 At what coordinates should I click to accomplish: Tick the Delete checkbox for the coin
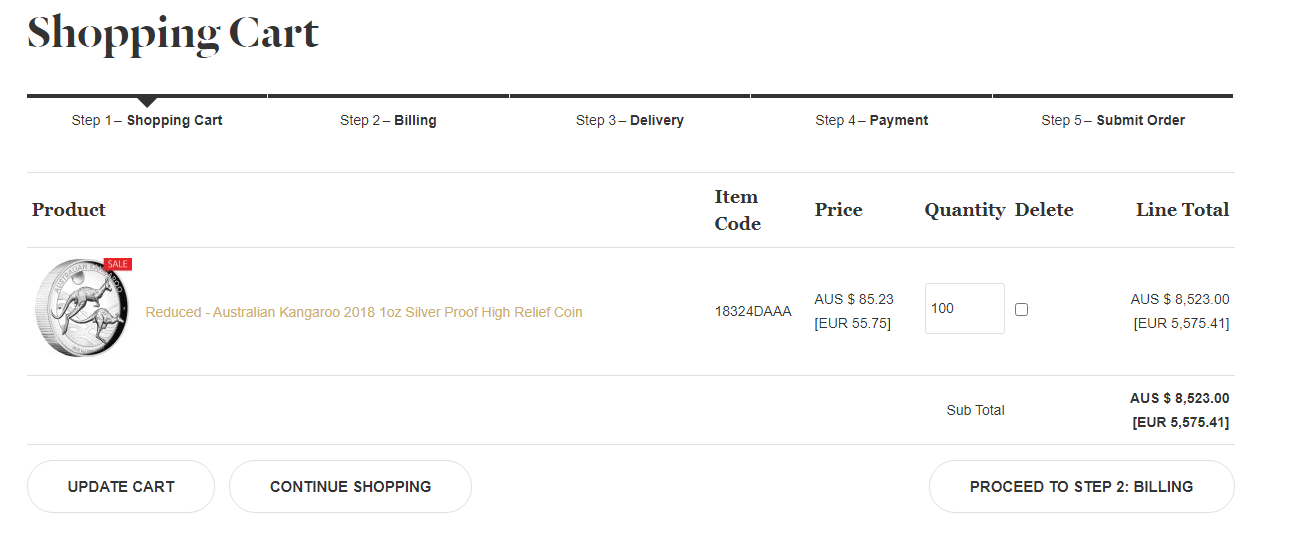1021,310
